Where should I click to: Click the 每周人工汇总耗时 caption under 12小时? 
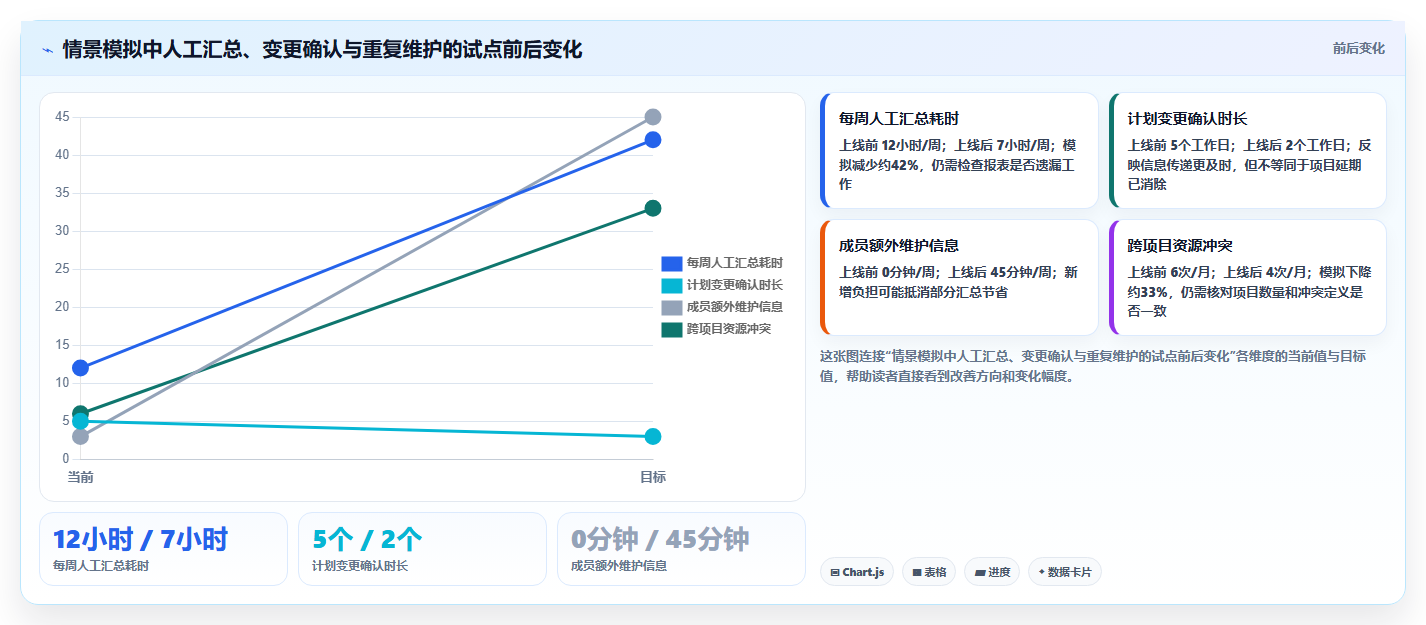pos(101,566)
